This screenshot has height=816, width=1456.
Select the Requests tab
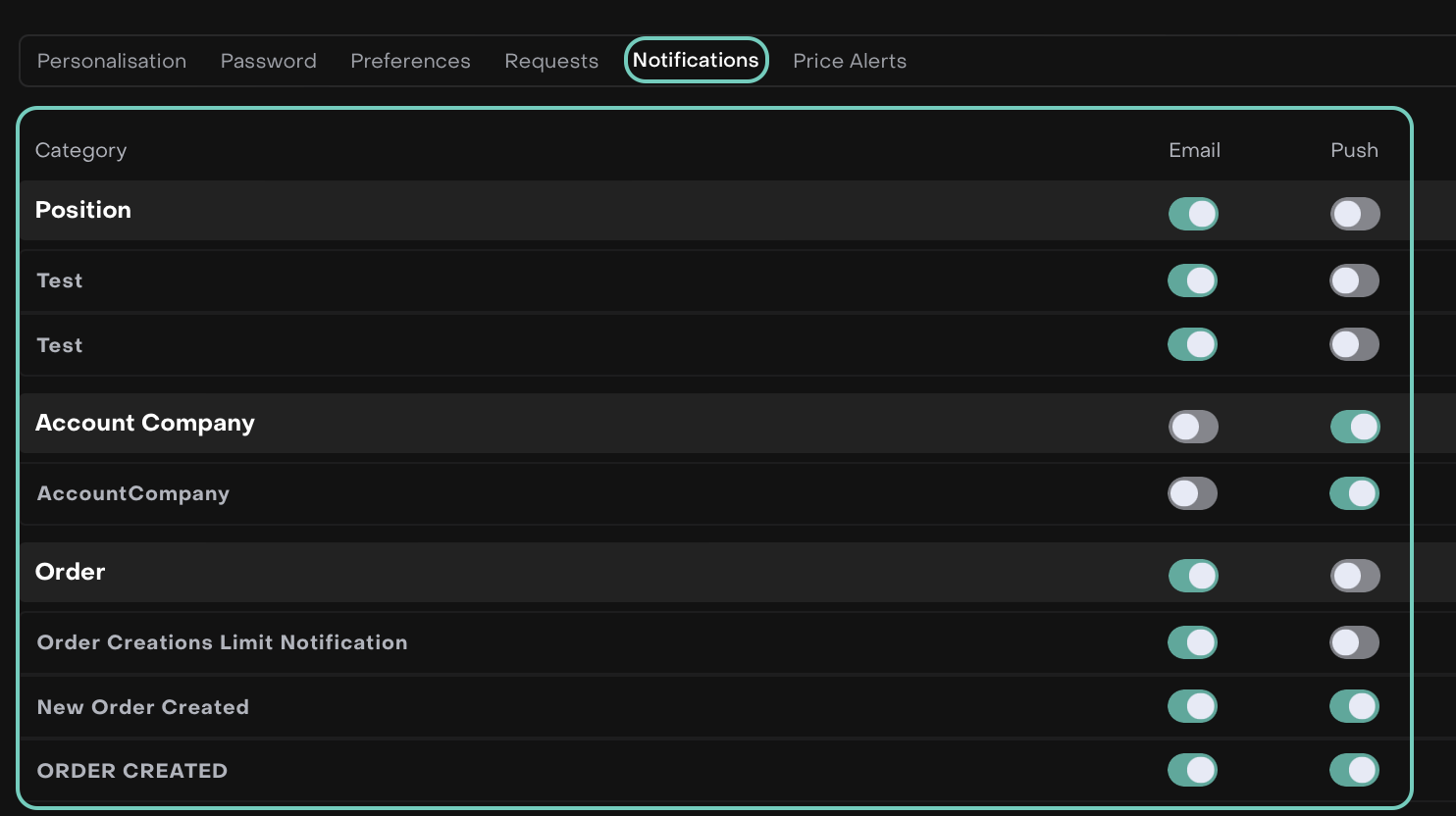551,61
